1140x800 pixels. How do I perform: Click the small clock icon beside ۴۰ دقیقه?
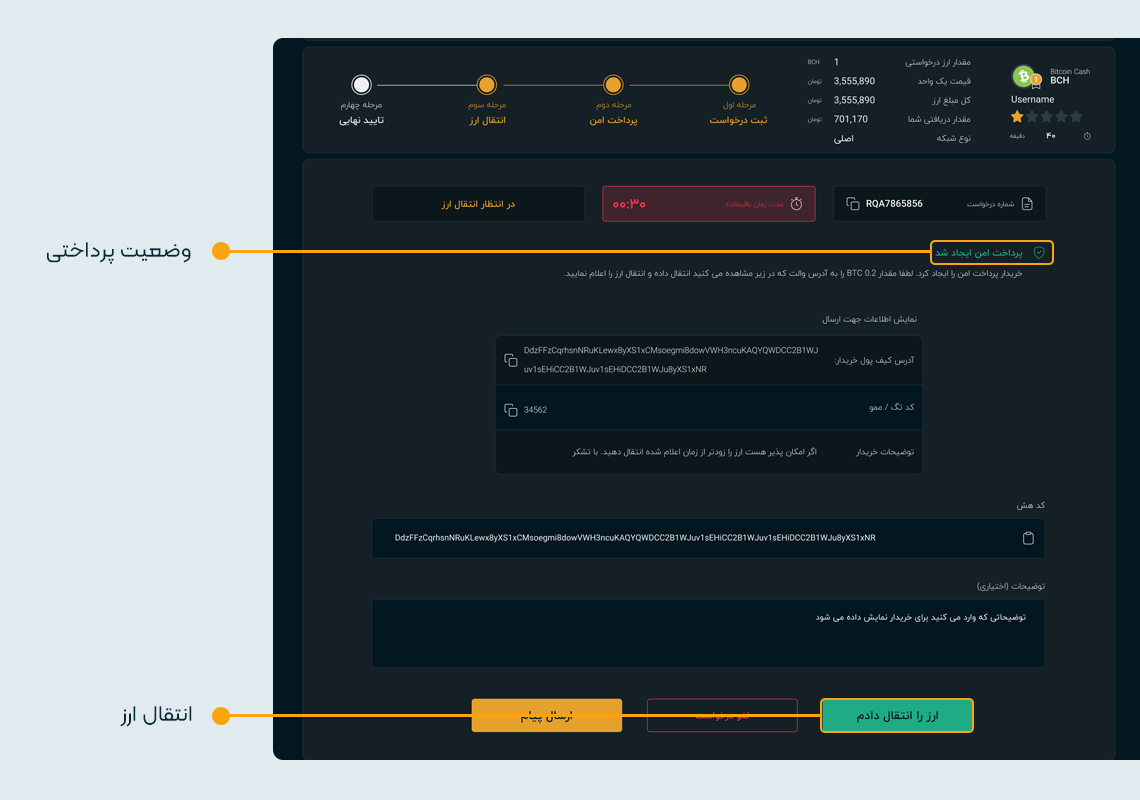pos(1087,136)
